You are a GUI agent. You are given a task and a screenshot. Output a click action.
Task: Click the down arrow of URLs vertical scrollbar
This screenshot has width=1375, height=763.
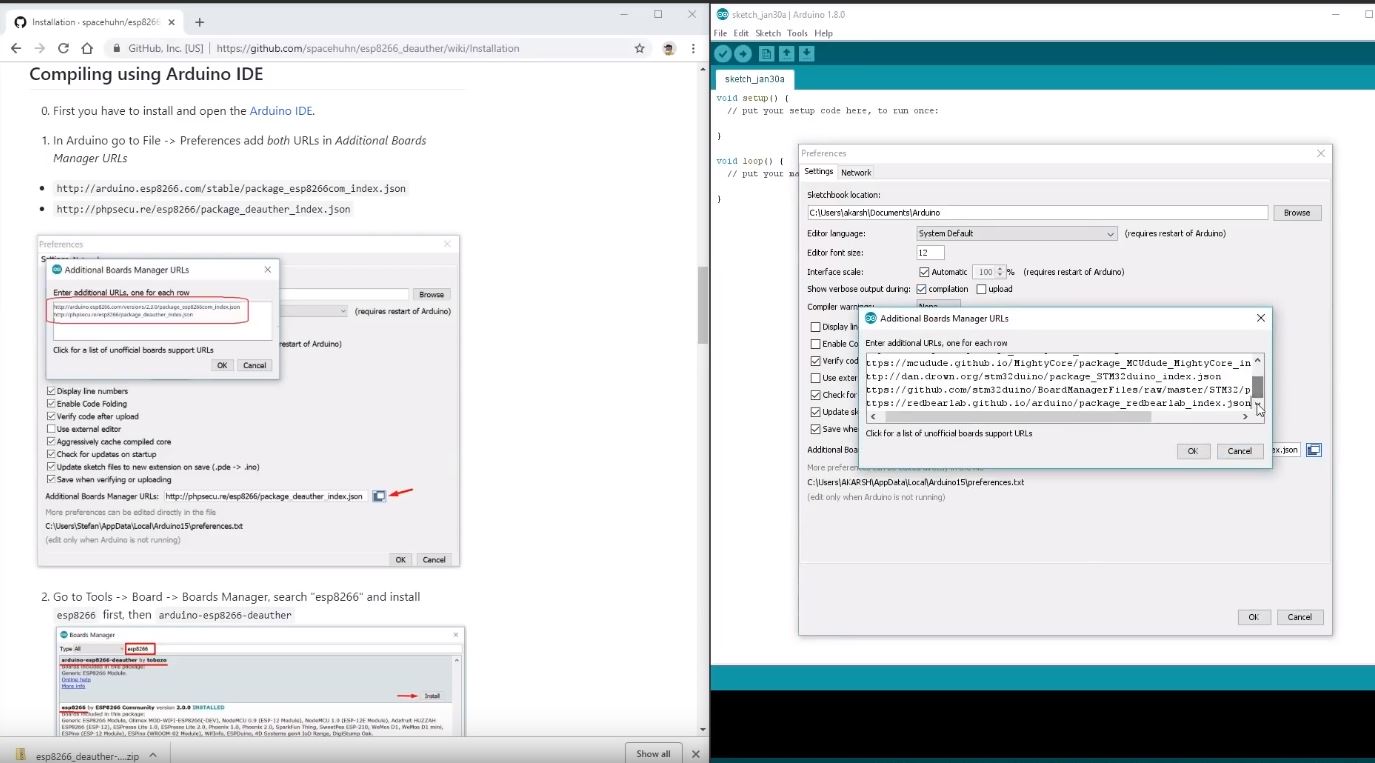(1258, 404)
